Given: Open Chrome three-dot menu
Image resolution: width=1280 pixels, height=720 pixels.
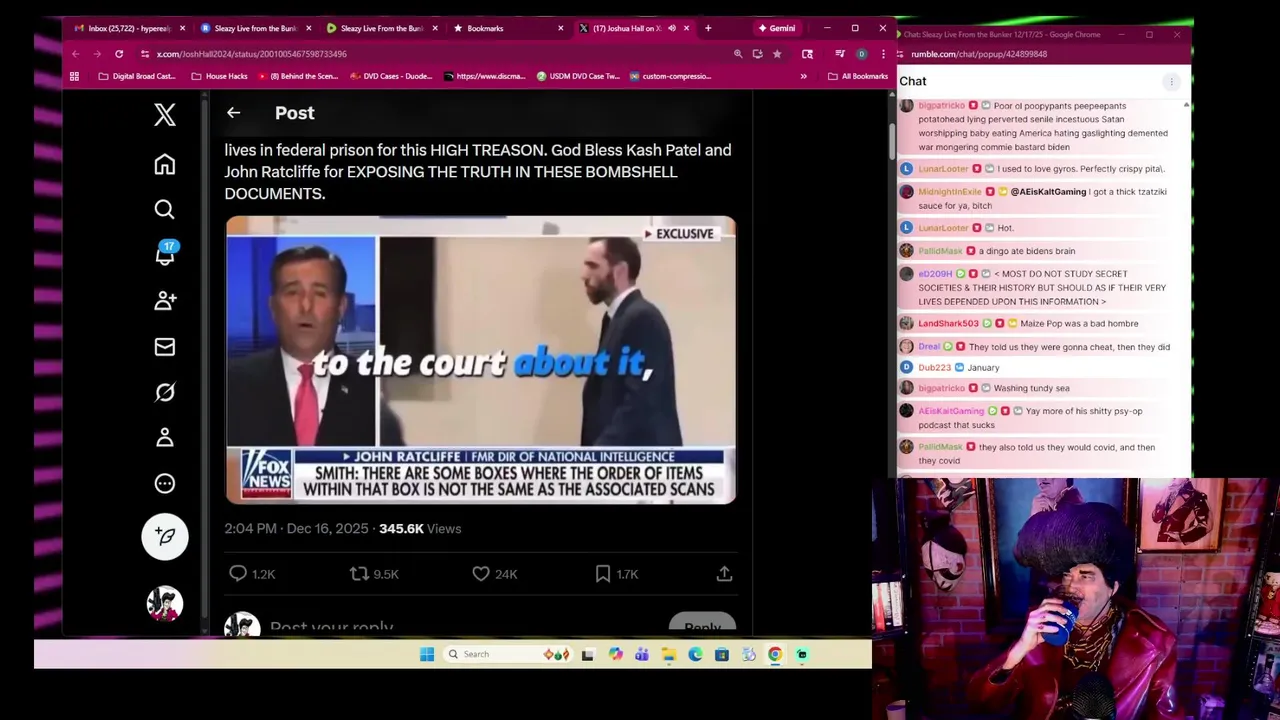Looking at the screenshot, I should pos(882,54).
